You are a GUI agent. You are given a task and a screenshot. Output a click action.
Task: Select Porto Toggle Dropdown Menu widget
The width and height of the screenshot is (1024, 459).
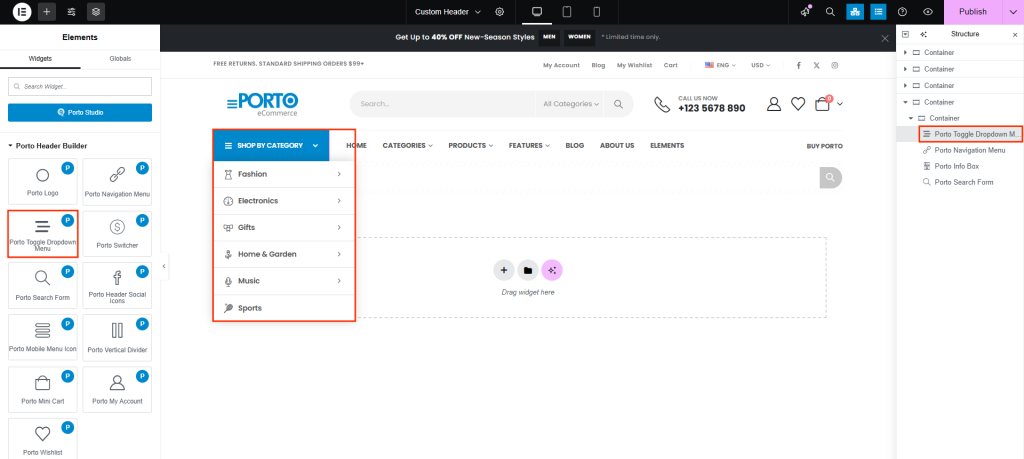42,233
